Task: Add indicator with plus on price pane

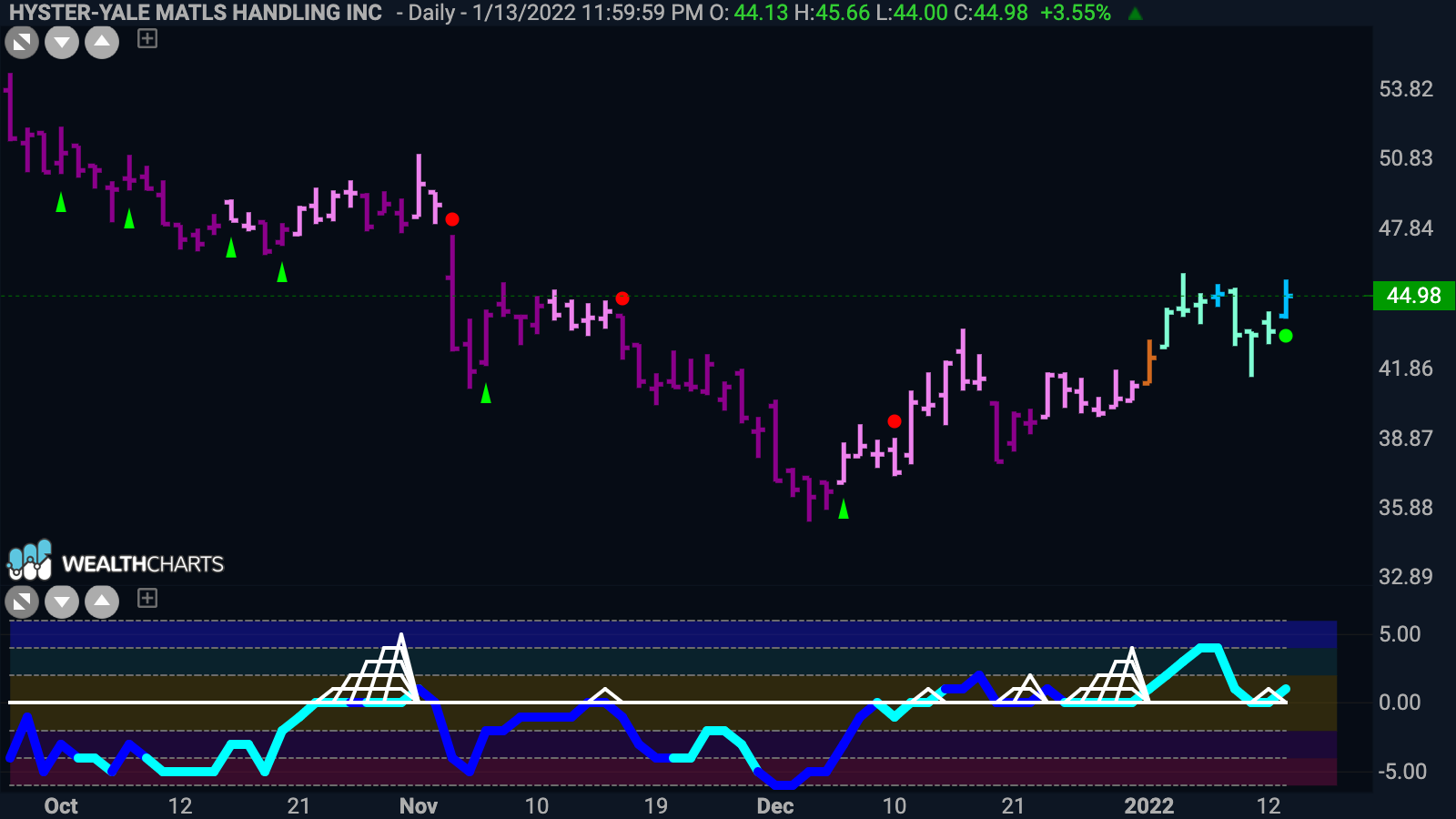Action: (147, 38)
